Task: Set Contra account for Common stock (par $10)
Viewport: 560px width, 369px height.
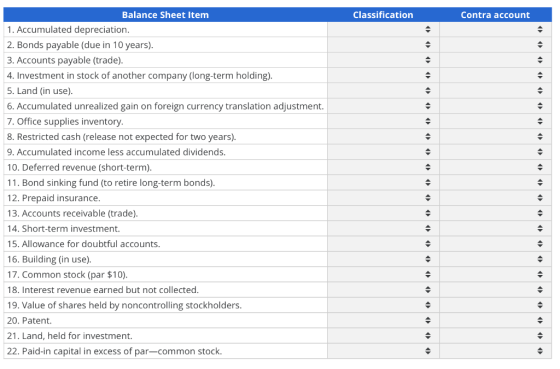Action: click(495, 275)
